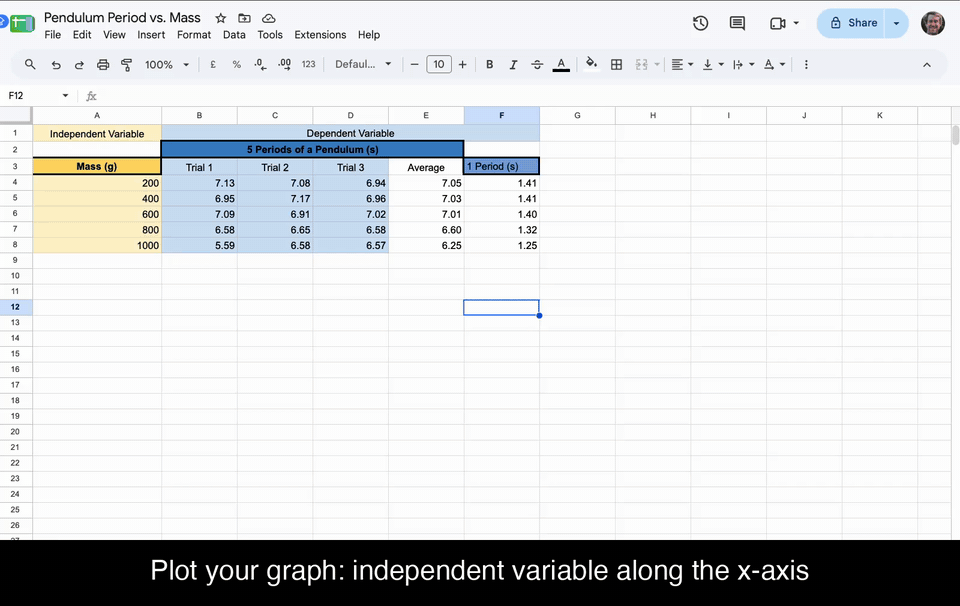Open fill color paint bucket
The width and height of the screenshot is (960, 606).
[x=591, y=64]
